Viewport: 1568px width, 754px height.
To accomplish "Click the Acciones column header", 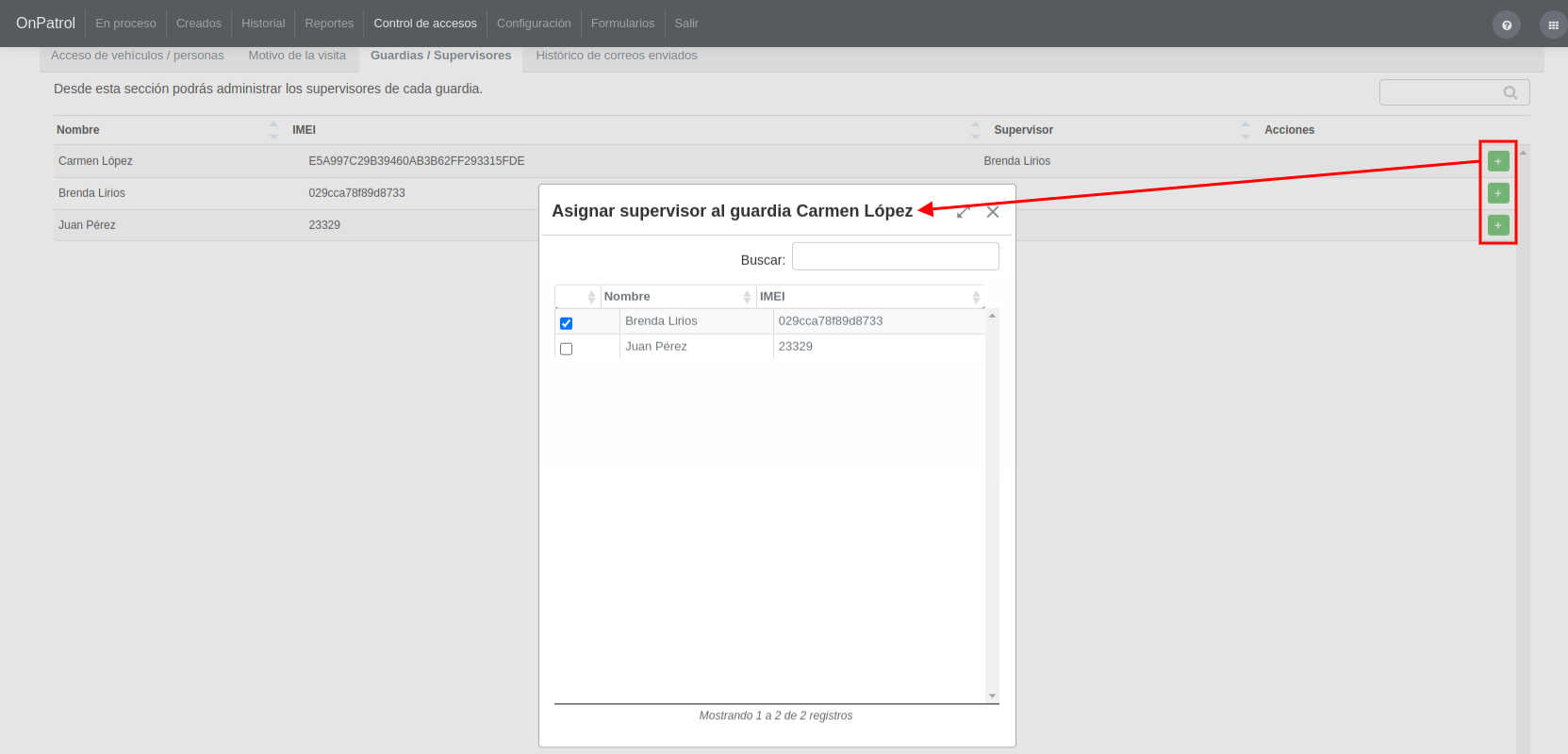I will coord(1289,130).
